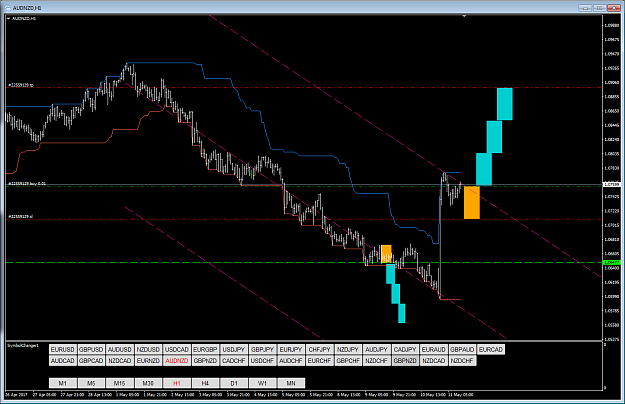Open the EURAUD pair
Viewport: 625px width, 404px height.
click(434, 349)
